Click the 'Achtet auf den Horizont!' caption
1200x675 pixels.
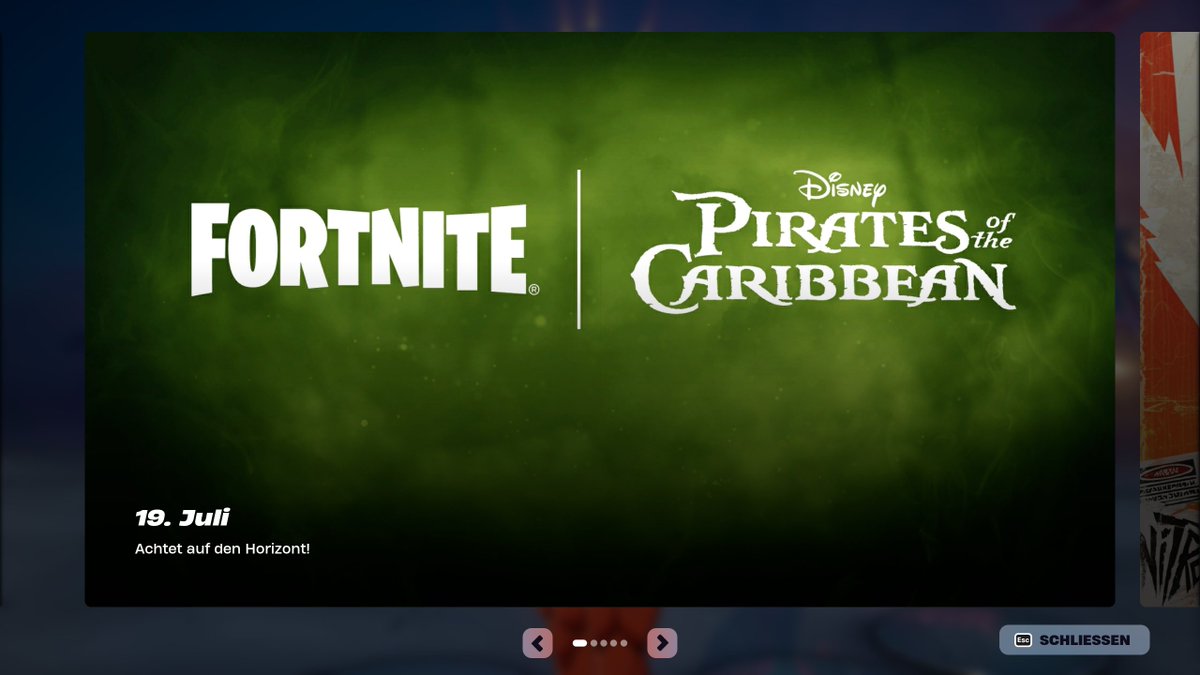click(222, 549)
